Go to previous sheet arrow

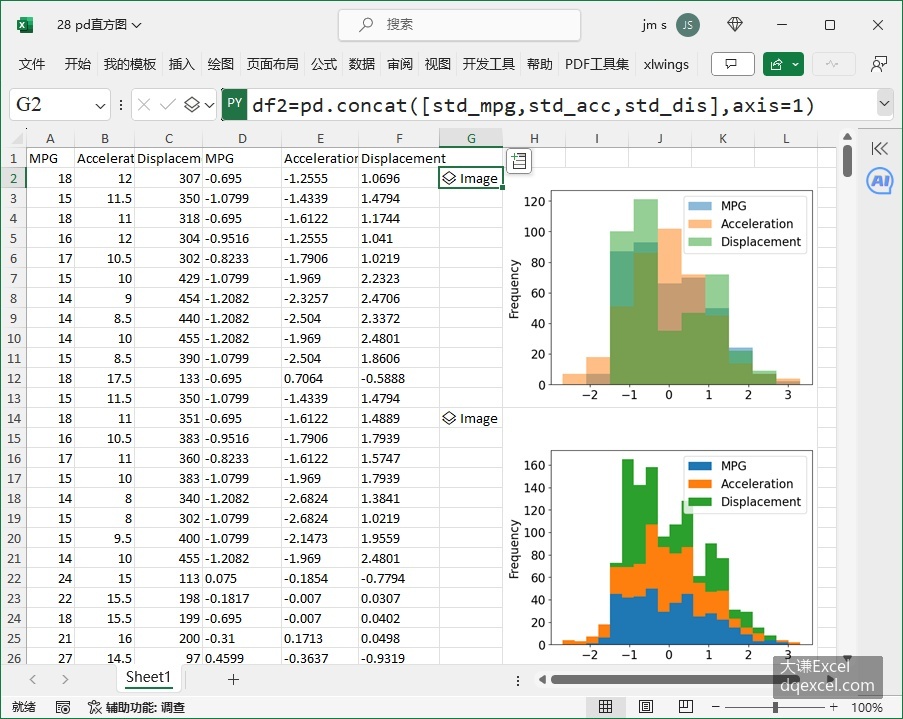tap(33, 680)
